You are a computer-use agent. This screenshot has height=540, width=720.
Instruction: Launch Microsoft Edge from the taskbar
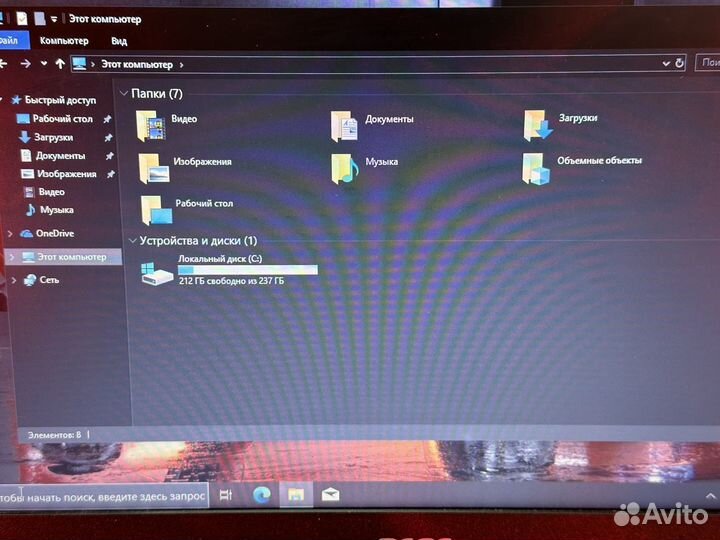pyautogui.click(x=262, y=494)
